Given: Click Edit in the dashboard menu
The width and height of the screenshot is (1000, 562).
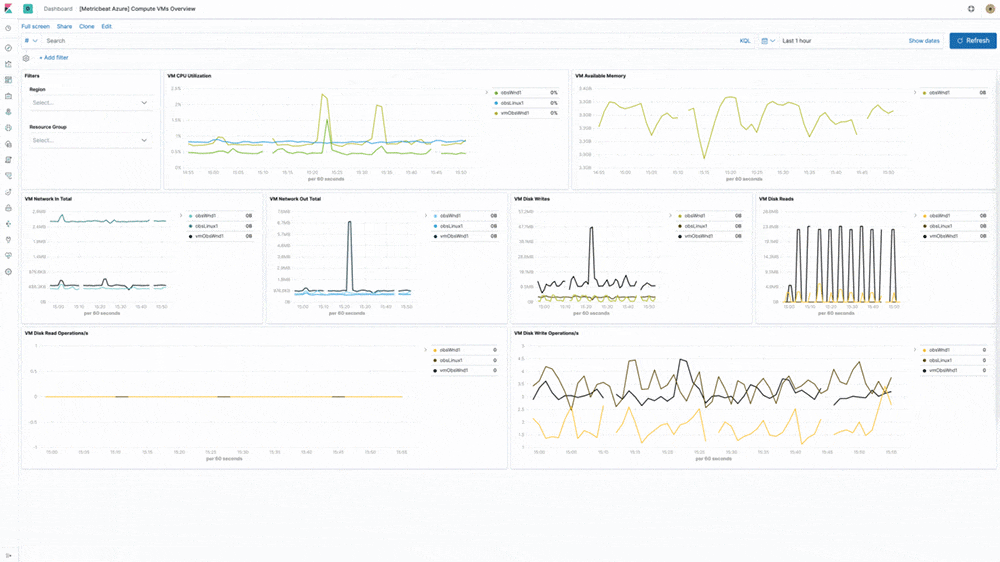Looking at the screenshot, I should pyautogui.click(x=107, y=27).
